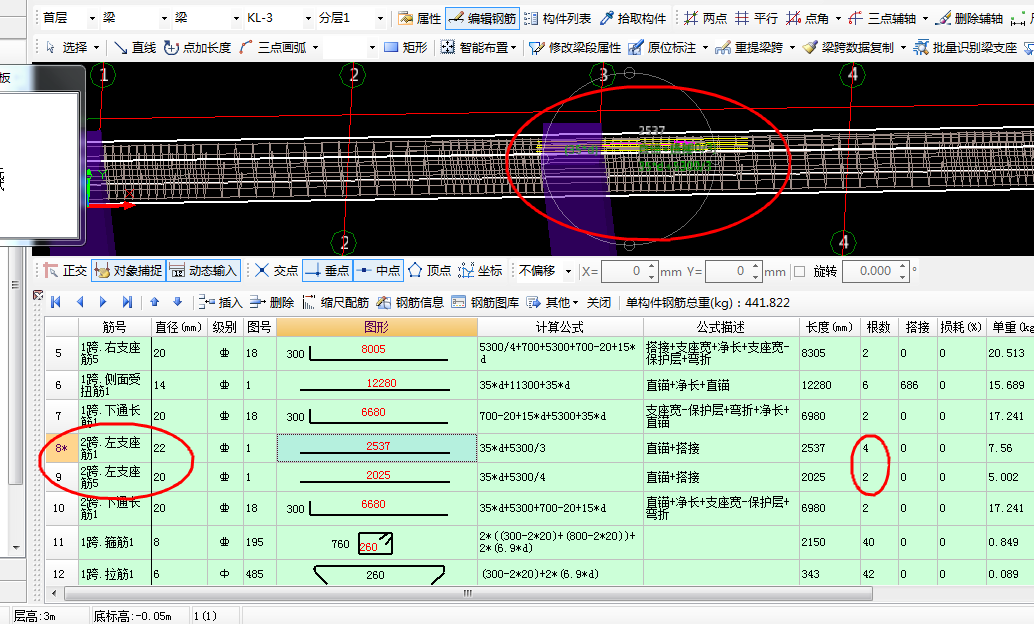Image resolution: width=1034 pixels, height=624 pixels.
Task: Check the 旋转 rotation checkbox
Action: [x=800, y=271]
